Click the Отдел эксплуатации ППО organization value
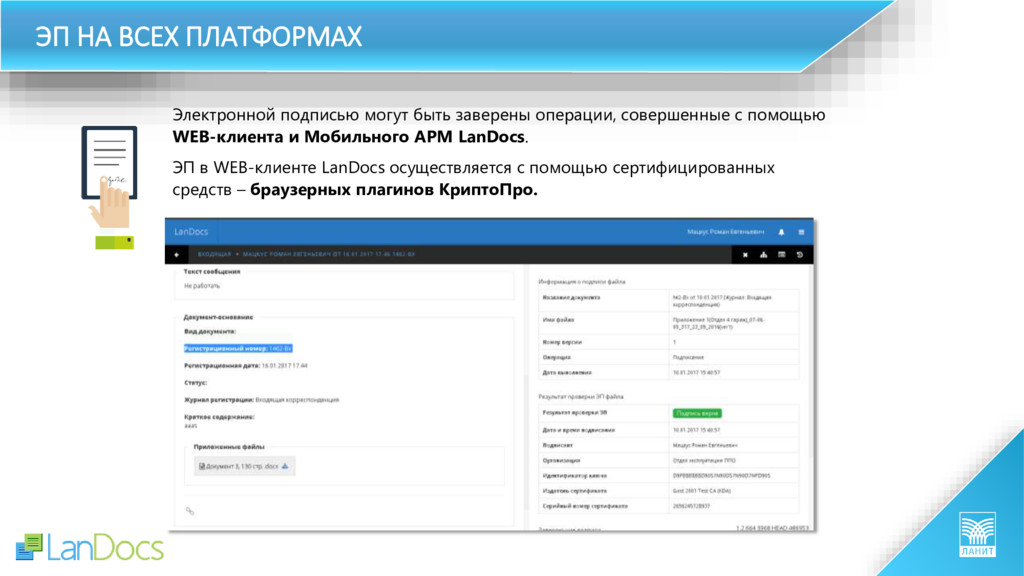 [x=704, y=460]
